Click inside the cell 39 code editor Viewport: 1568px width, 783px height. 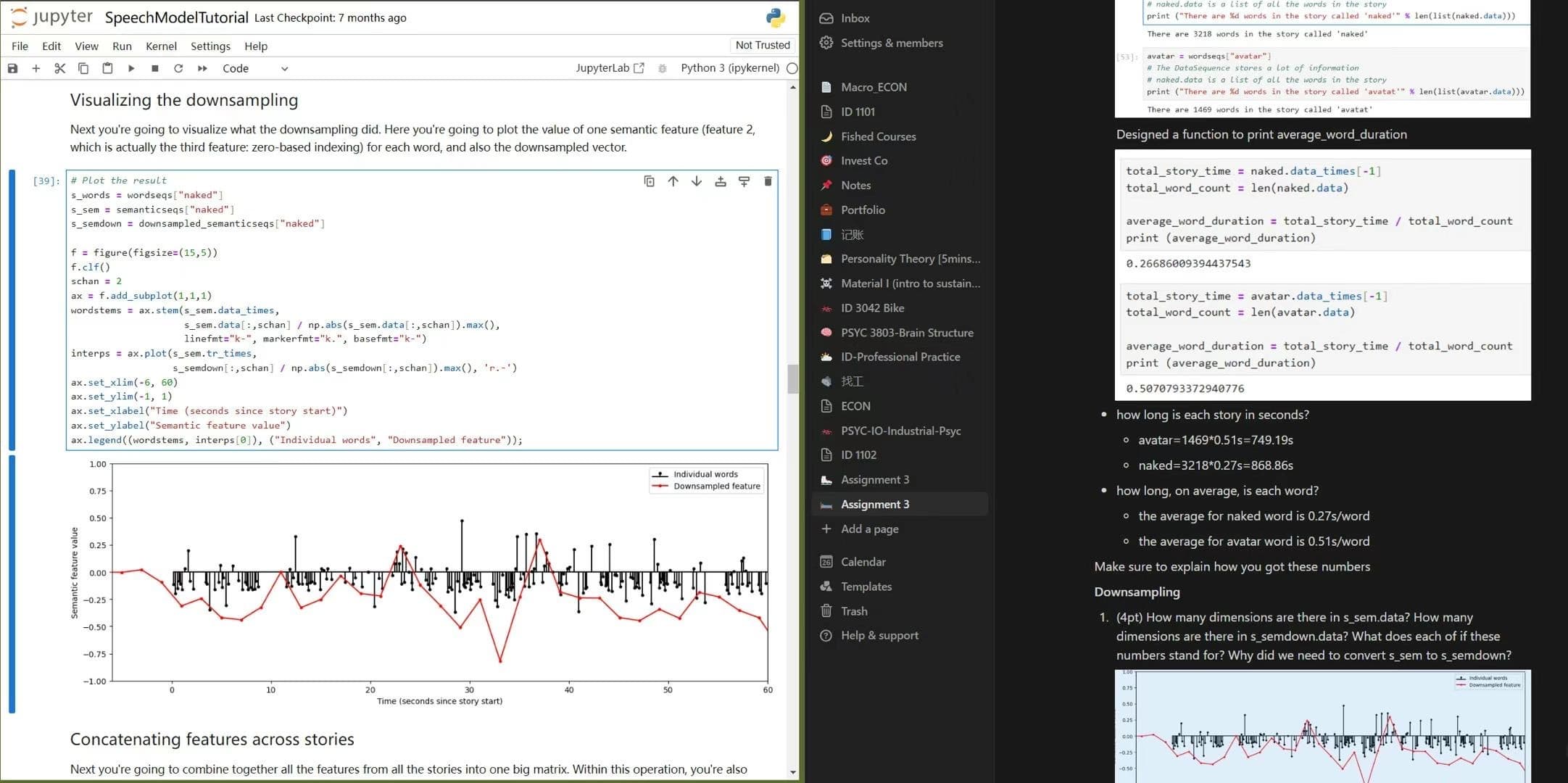coord(422,310)
